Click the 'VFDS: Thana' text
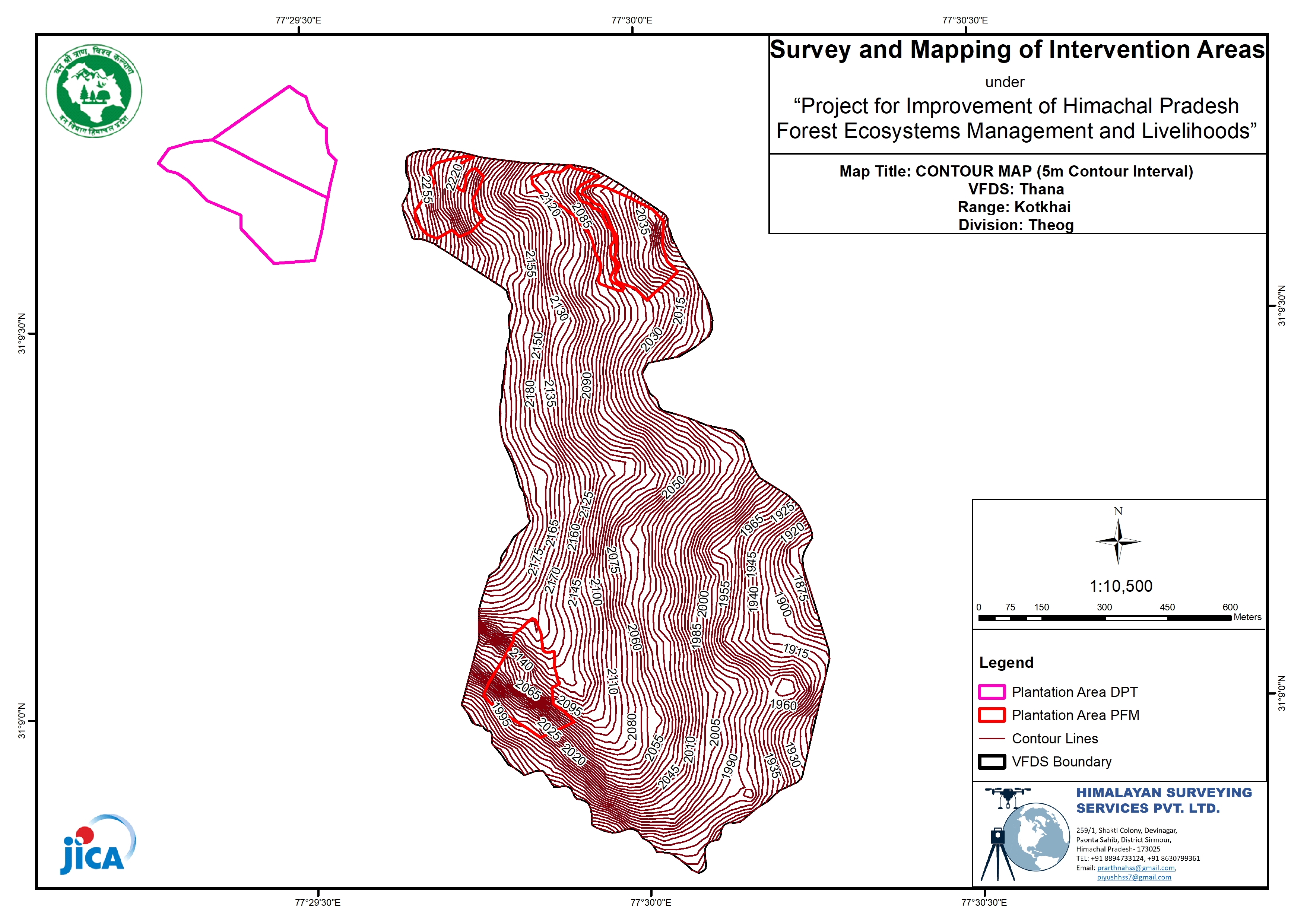This screenshot has width=1307, height=924. click(1016, 189)
